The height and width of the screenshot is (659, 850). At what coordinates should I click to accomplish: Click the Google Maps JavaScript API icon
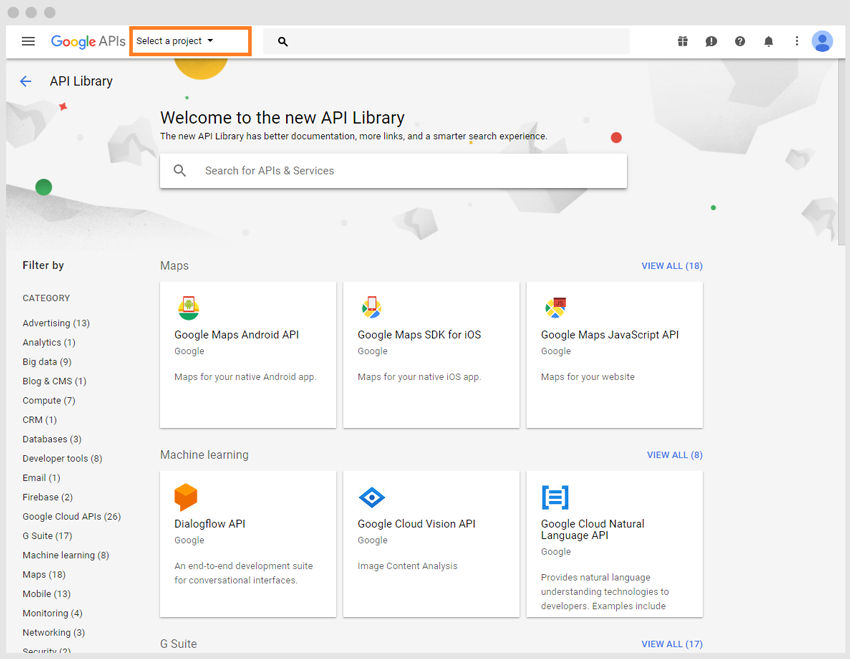coord(556,308)
